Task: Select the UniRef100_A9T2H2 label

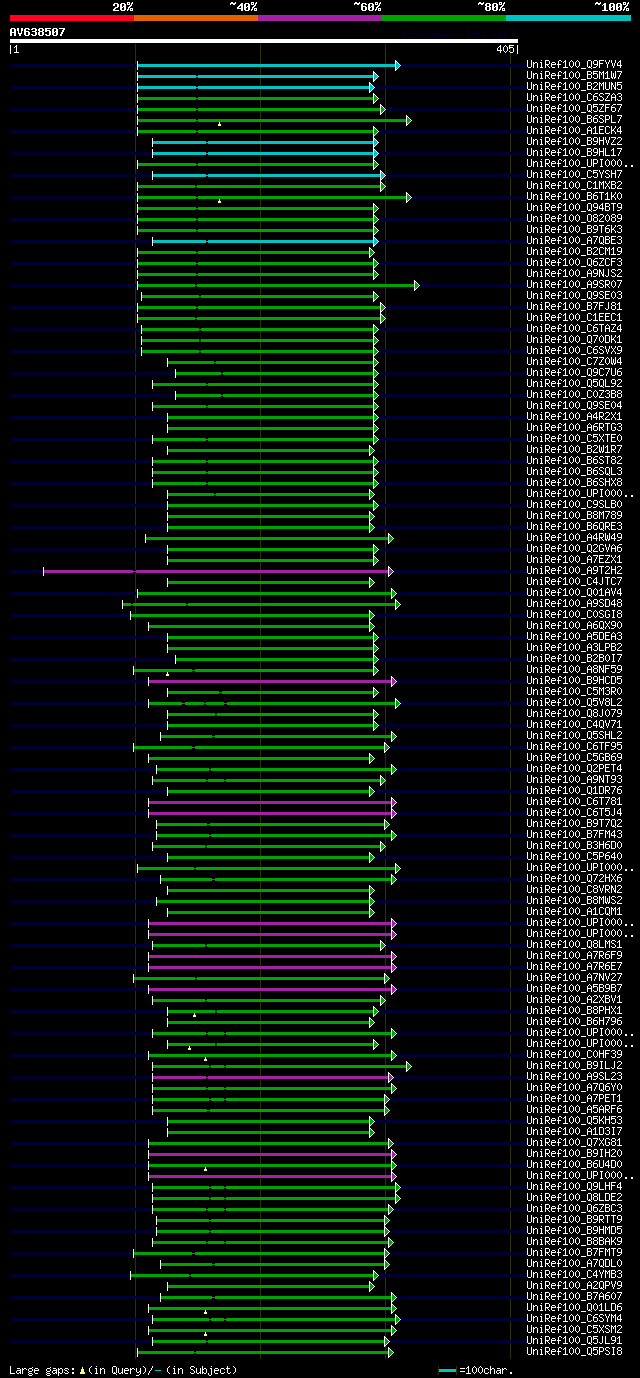Action: [574, 571]
